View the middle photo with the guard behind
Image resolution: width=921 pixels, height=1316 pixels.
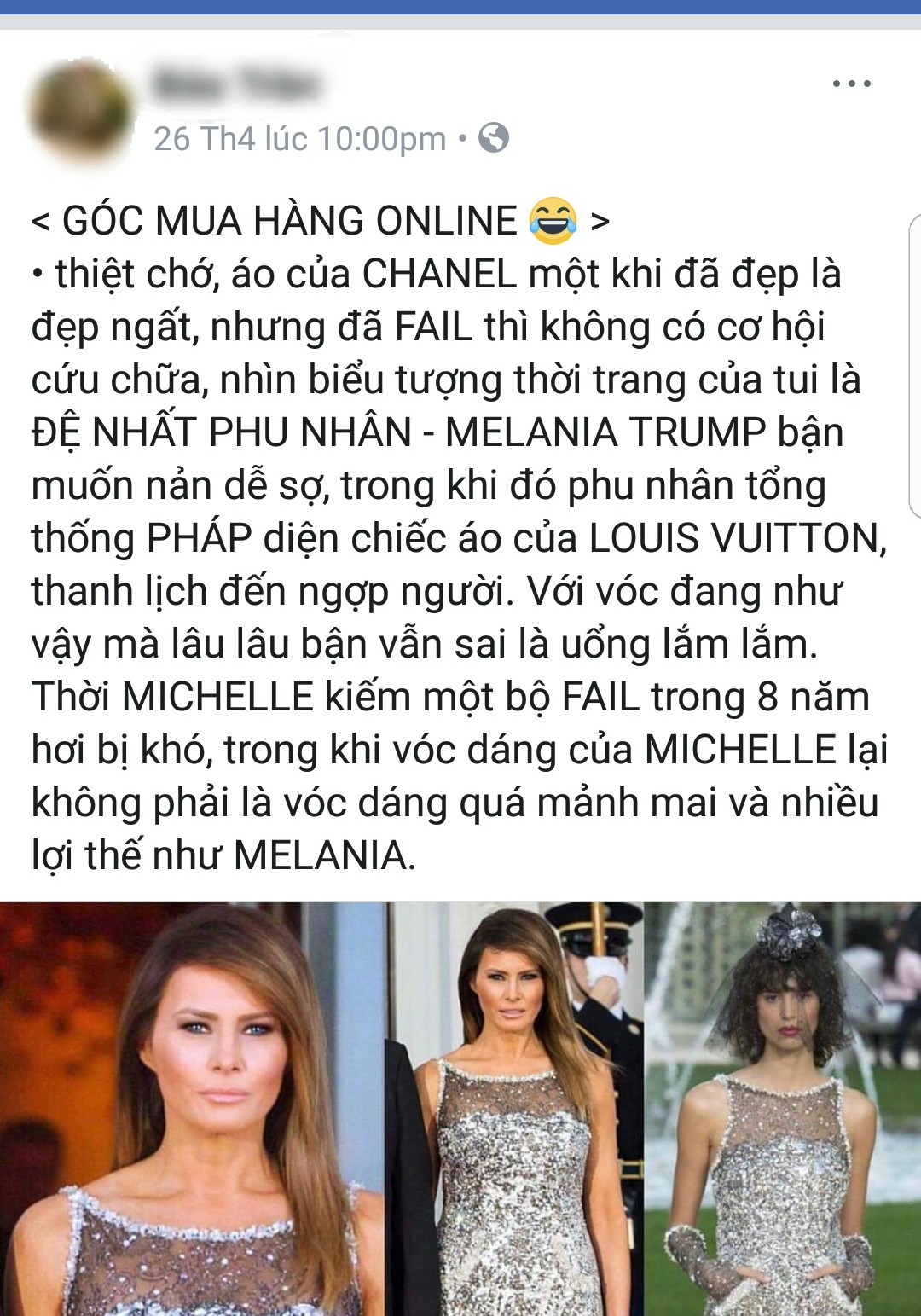515,1109
